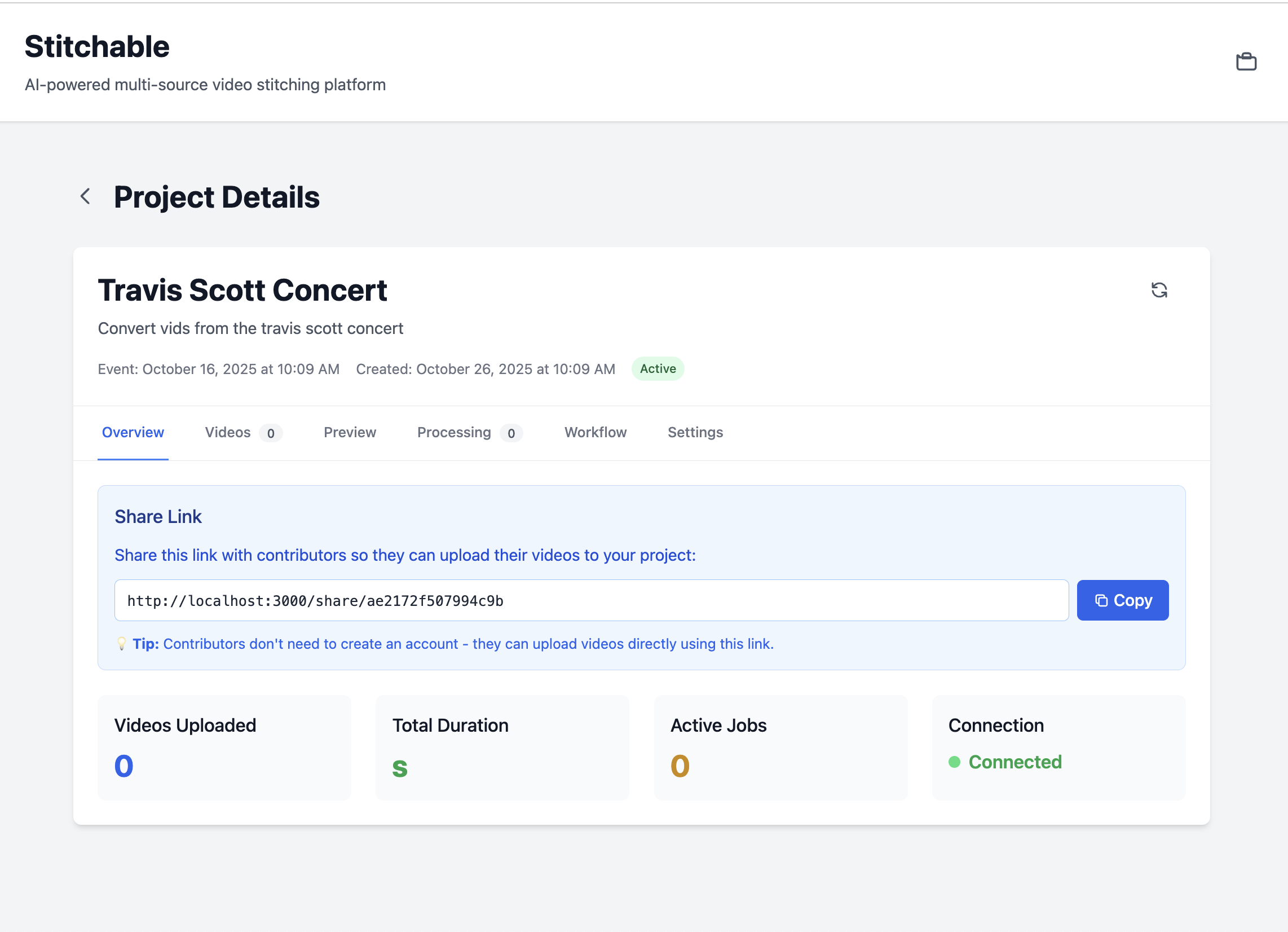
Task: Click the green Connected status dot
Action: pyautogui.click(x=954, y=762)
